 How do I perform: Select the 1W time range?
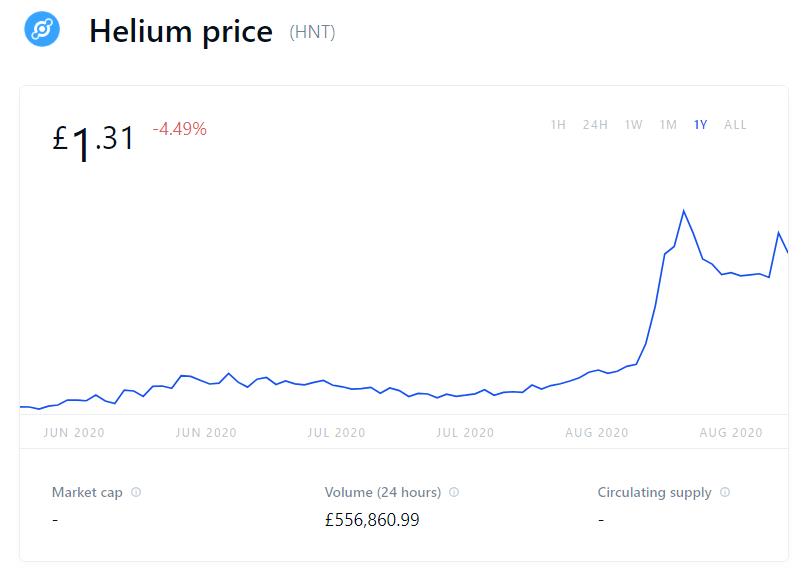[x=633, y=125]
